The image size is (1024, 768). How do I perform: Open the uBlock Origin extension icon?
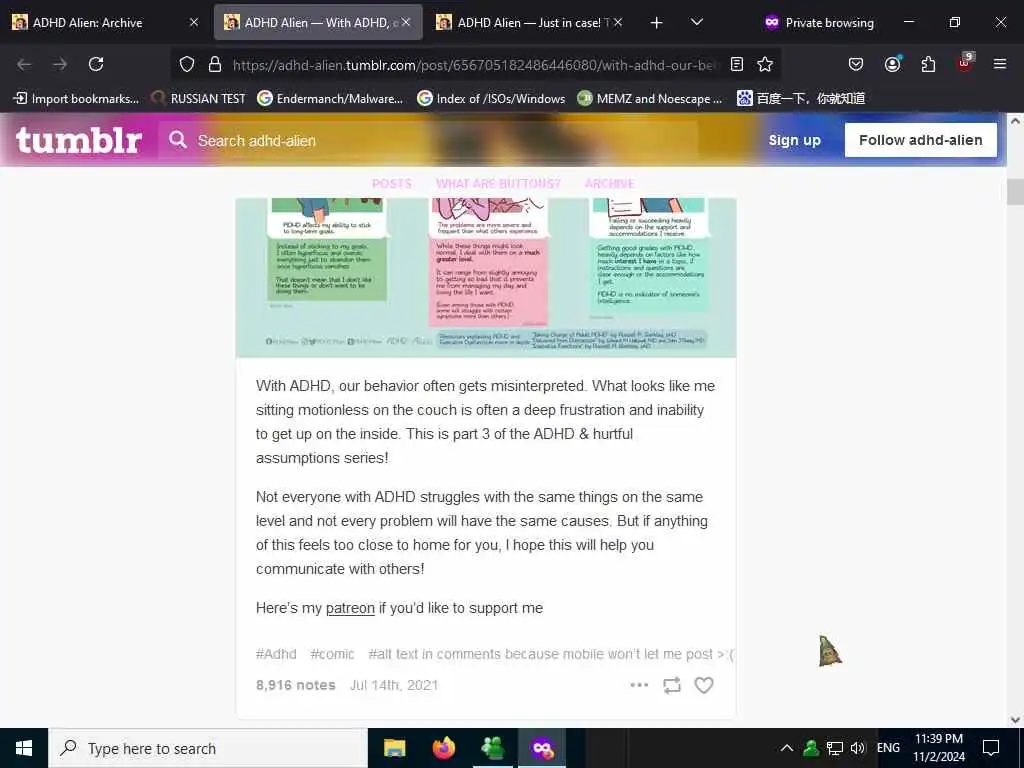(965, 63)
